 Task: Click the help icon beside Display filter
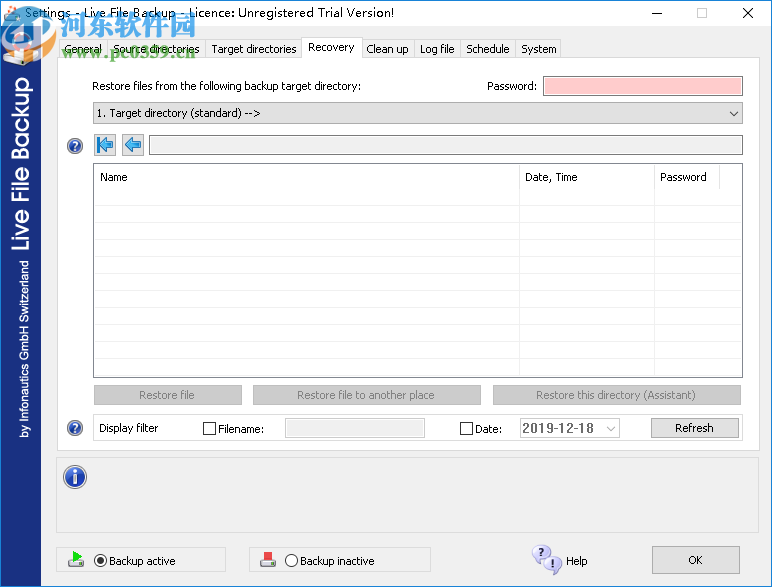tap(75, 428)
